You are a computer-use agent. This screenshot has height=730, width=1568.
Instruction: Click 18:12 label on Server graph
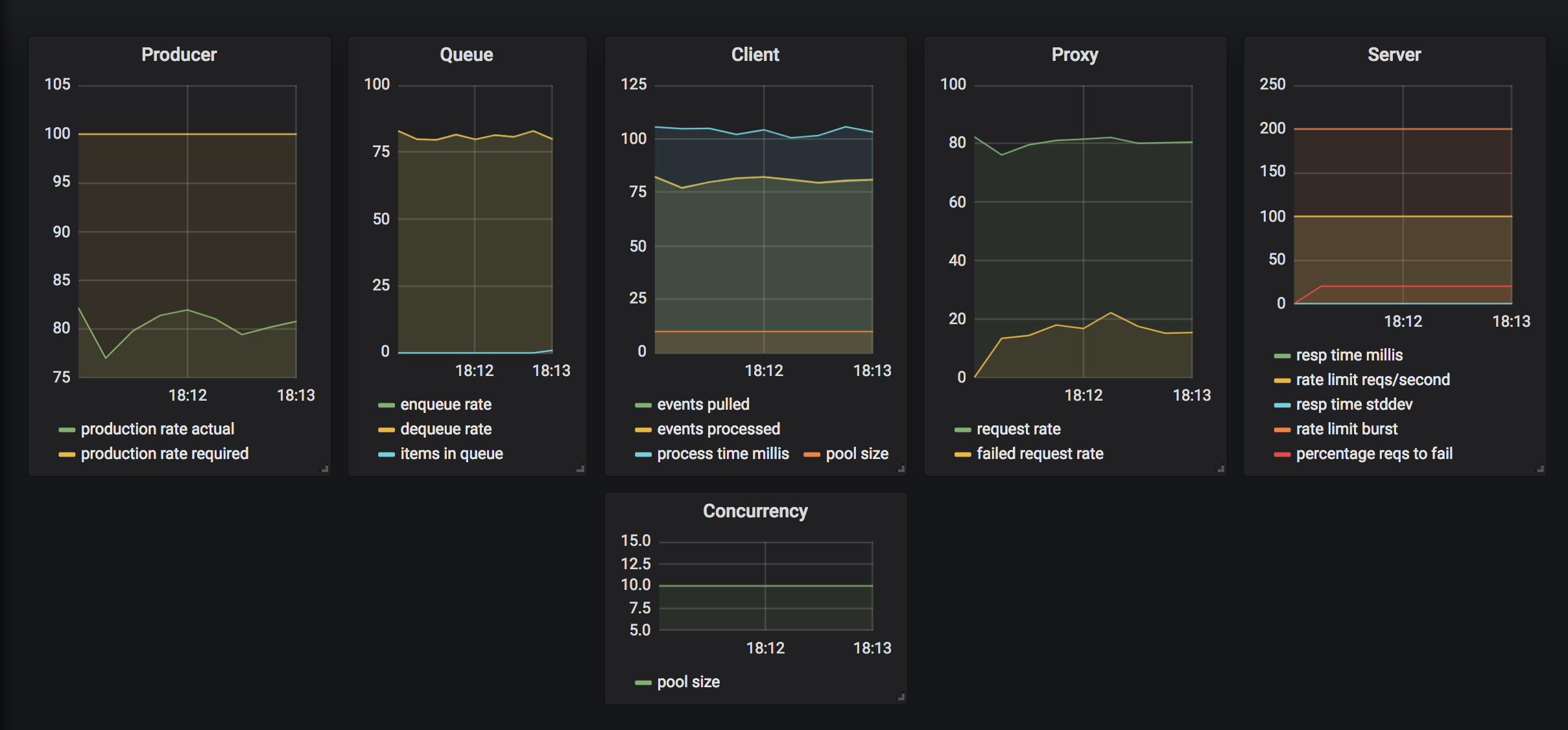click(1403, 322)
